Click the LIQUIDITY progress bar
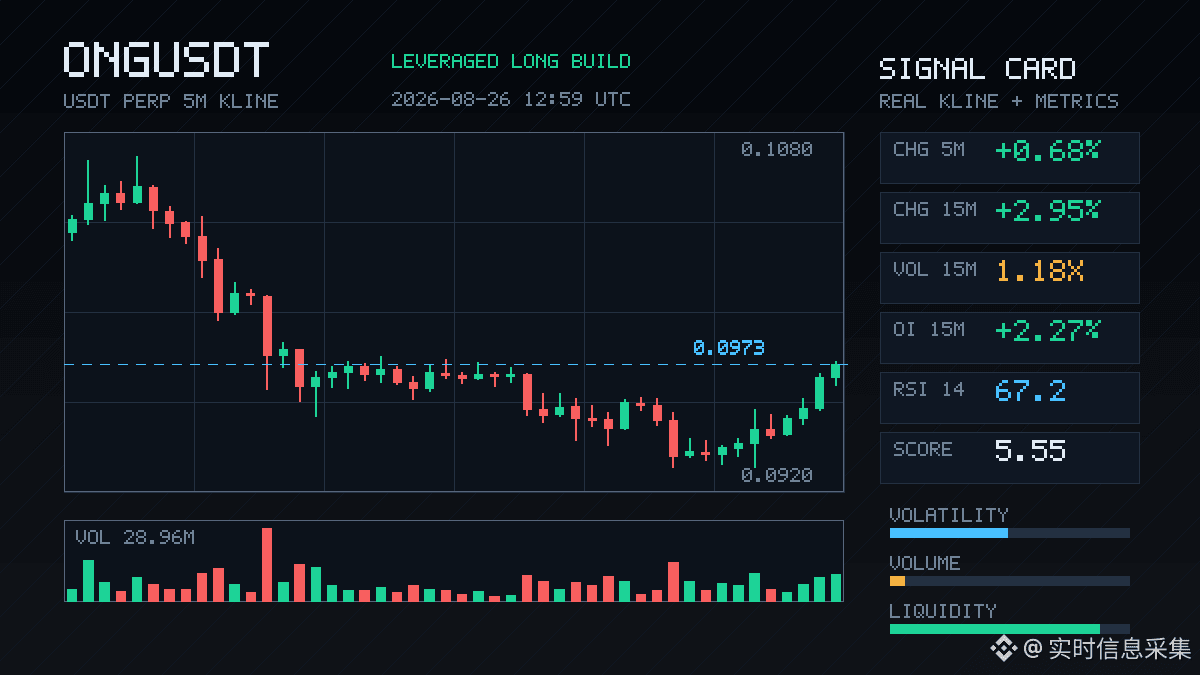 (1009, 629)
